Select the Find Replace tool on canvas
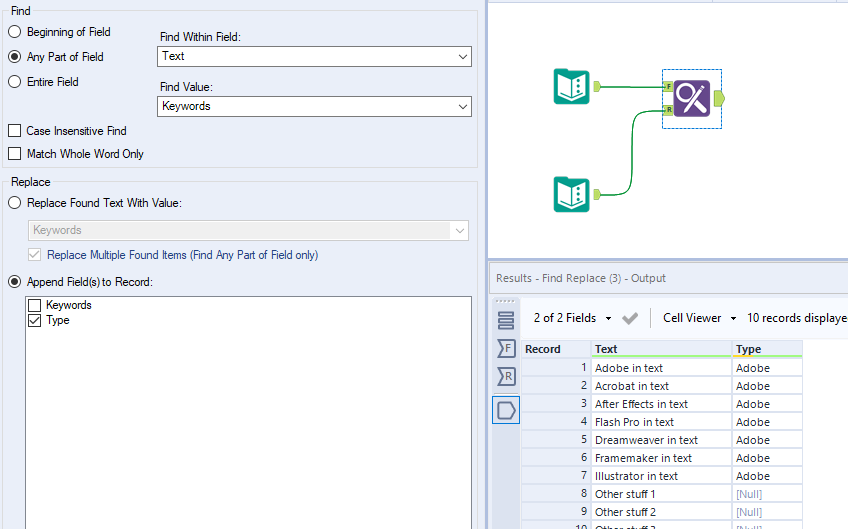The image size is (848, 529). (691, 98)
